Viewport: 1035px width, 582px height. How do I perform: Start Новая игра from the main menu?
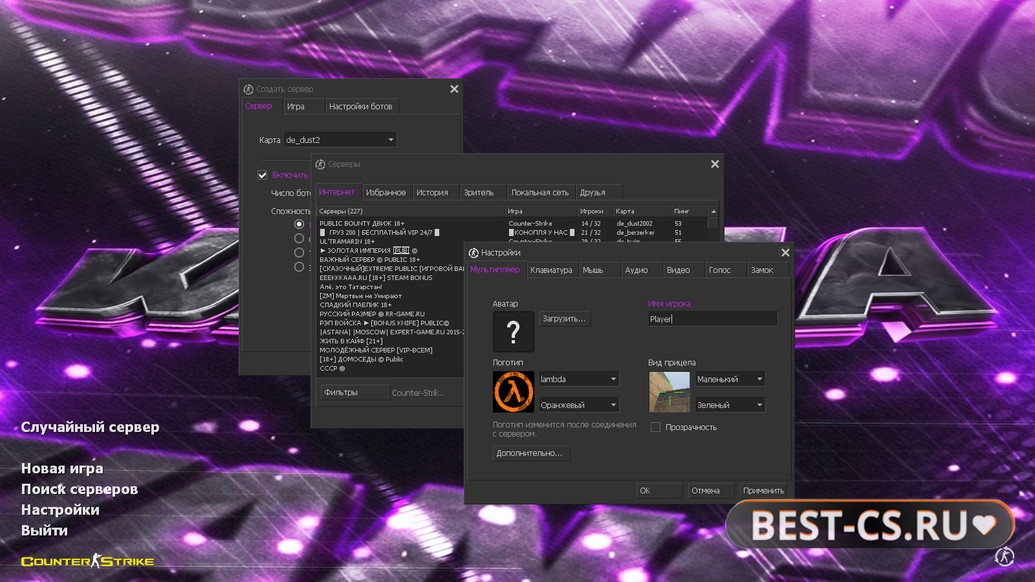coord(62,469)
